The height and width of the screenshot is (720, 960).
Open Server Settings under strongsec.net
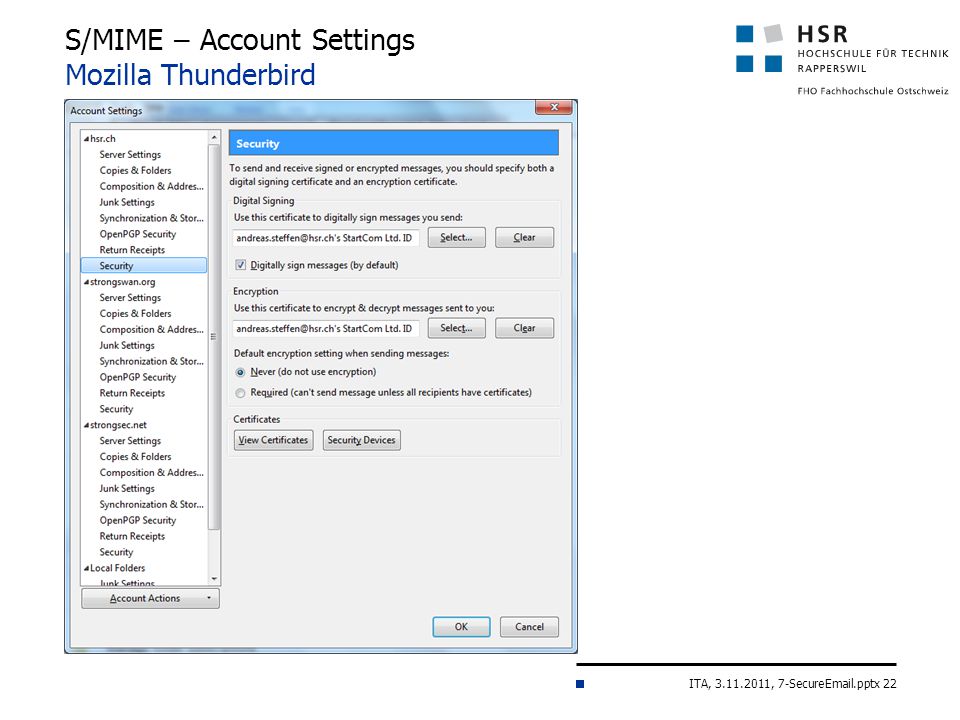pyautogui.click(x=130, y=441)
